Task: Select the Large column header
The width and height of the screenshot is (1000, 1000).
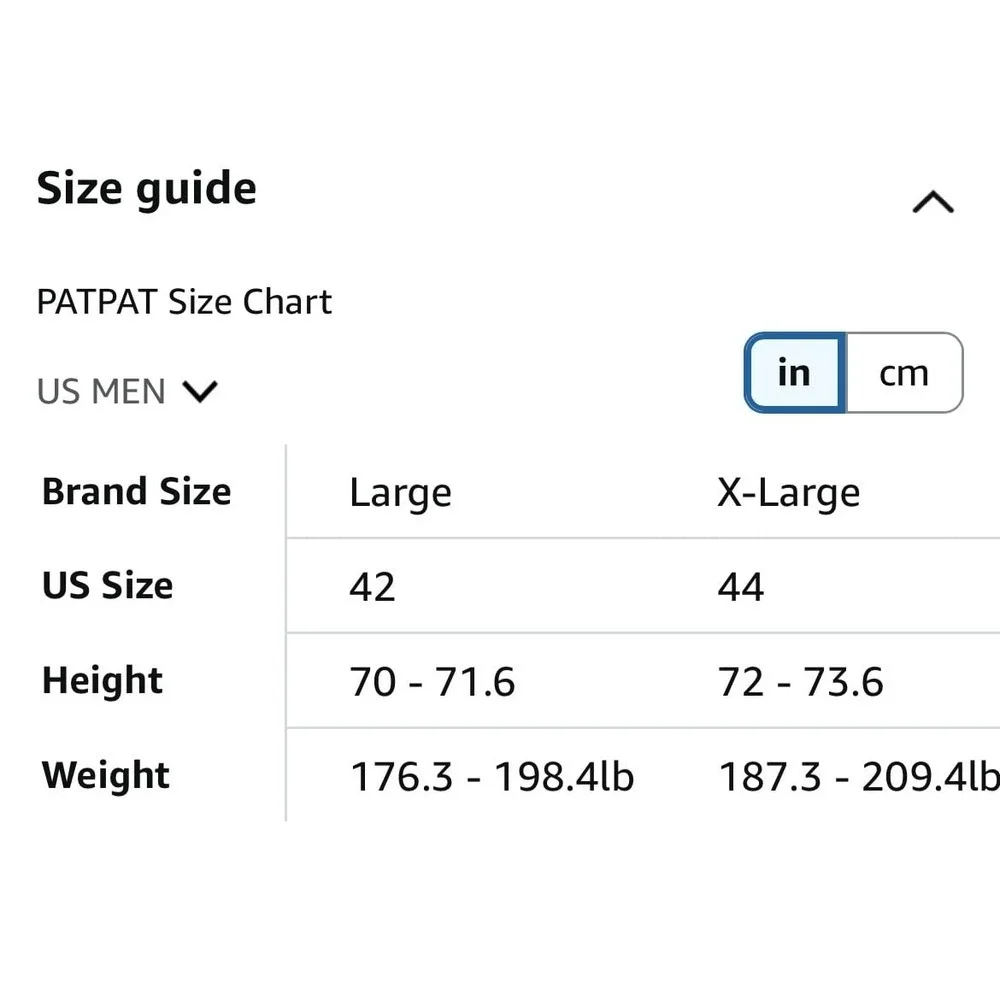Action: 401,493
